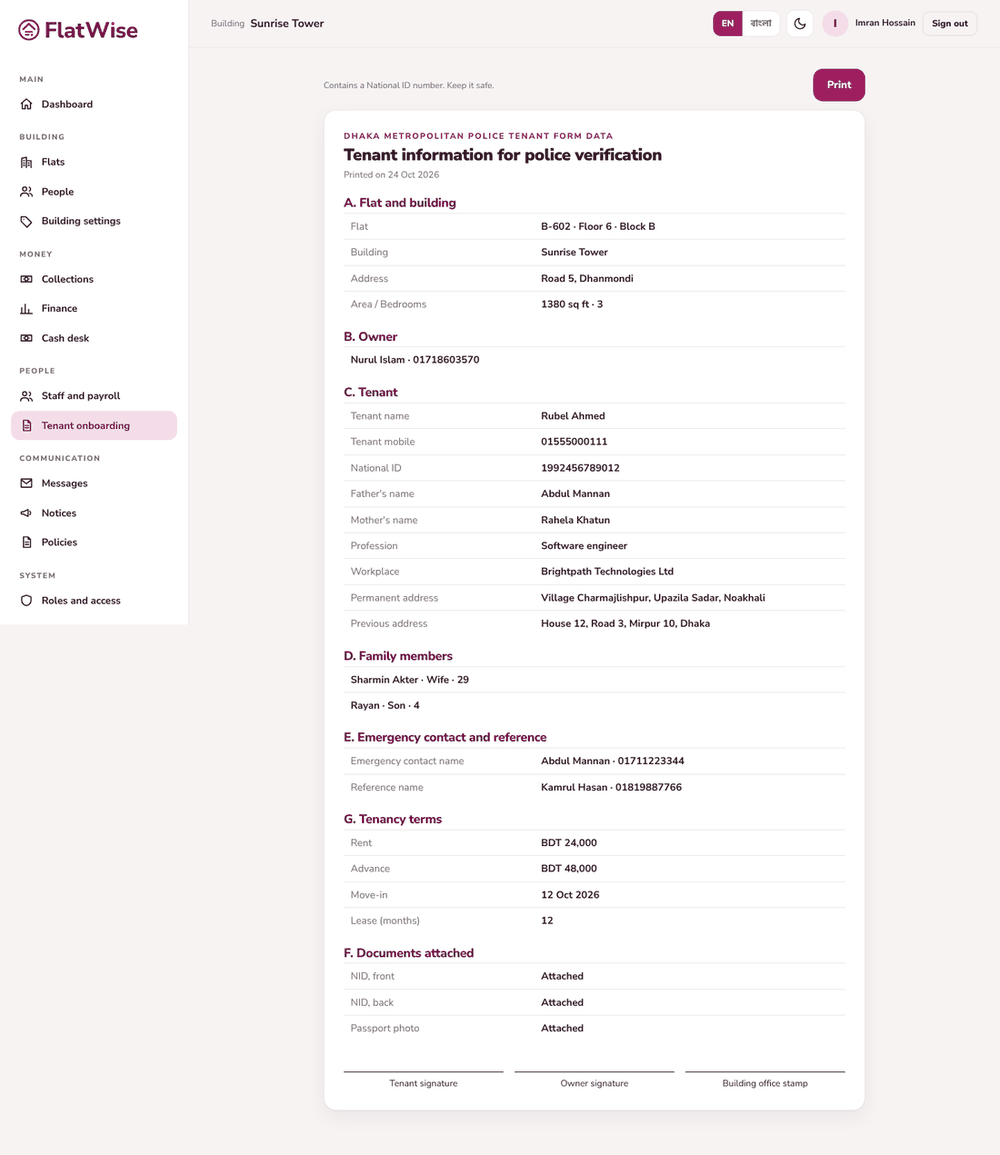Image resolution: width=1000 pixels, height=1155 pixels.
Task: Click the flat value B-602 · Floor 6 · Block B
Action: coord(598,226)
